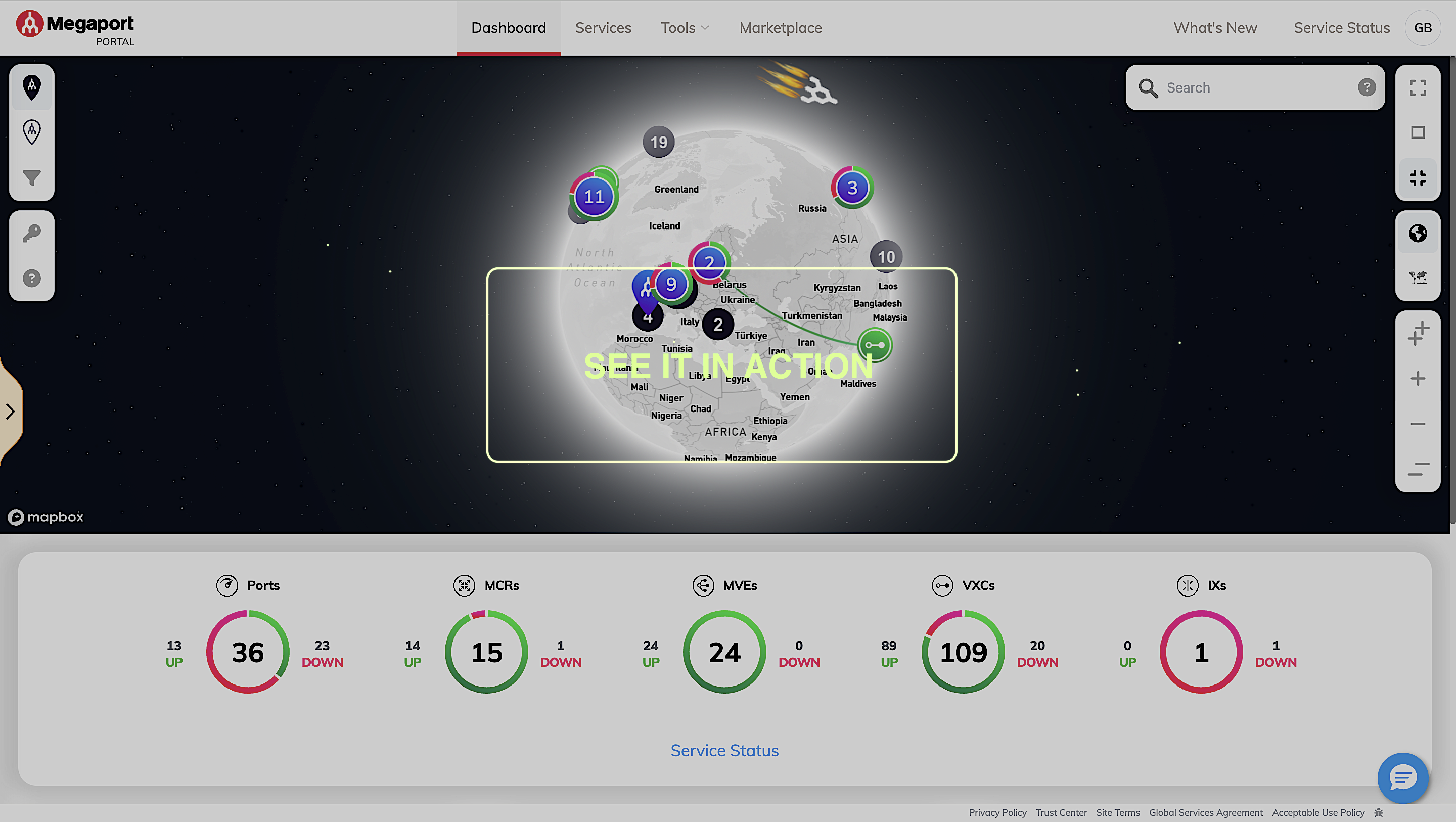
Task: Zoom in using the plus map control
Action: (x=1418, y=378)
